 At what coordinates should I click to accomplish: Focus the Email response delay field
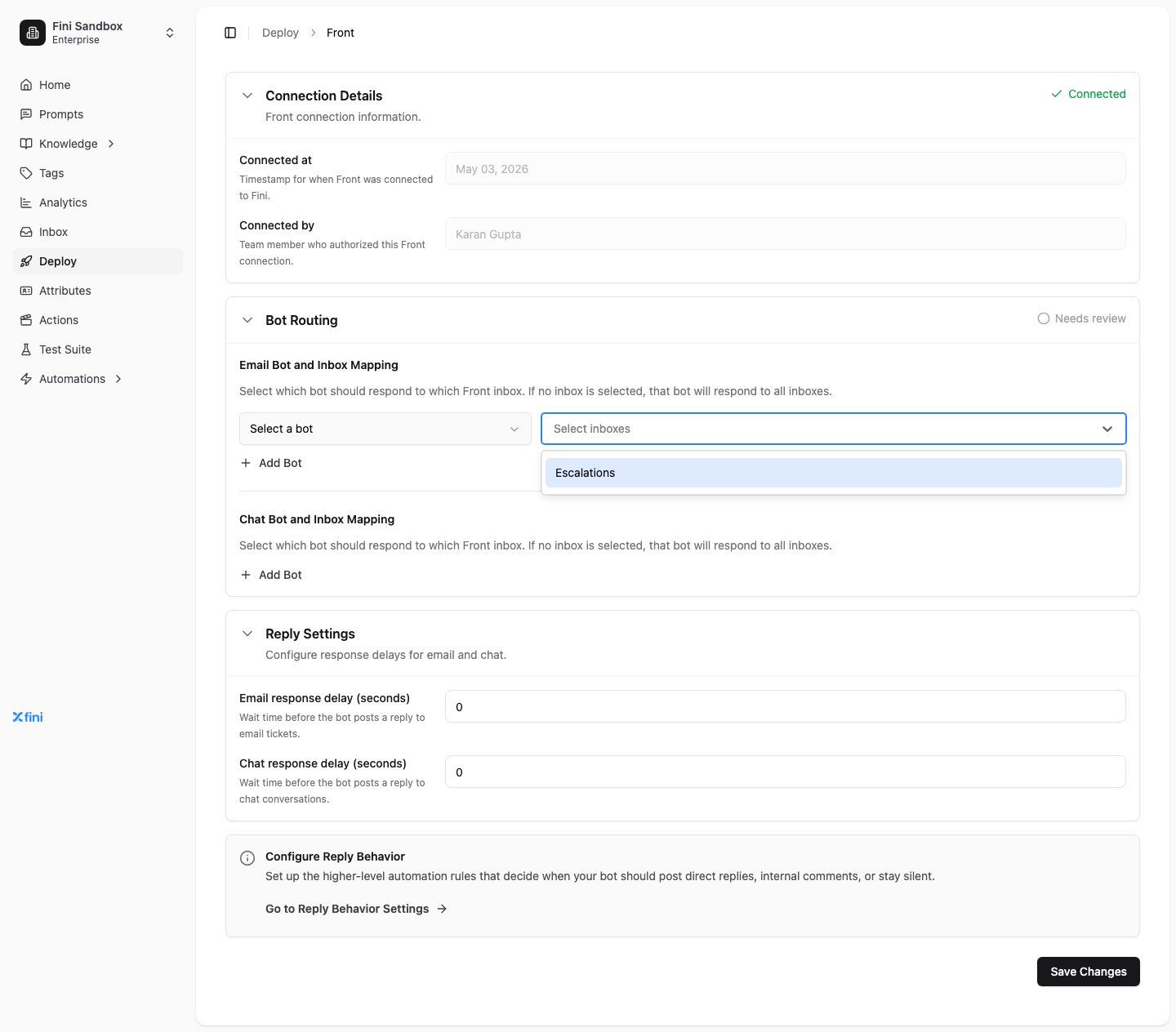click(786, 706)
